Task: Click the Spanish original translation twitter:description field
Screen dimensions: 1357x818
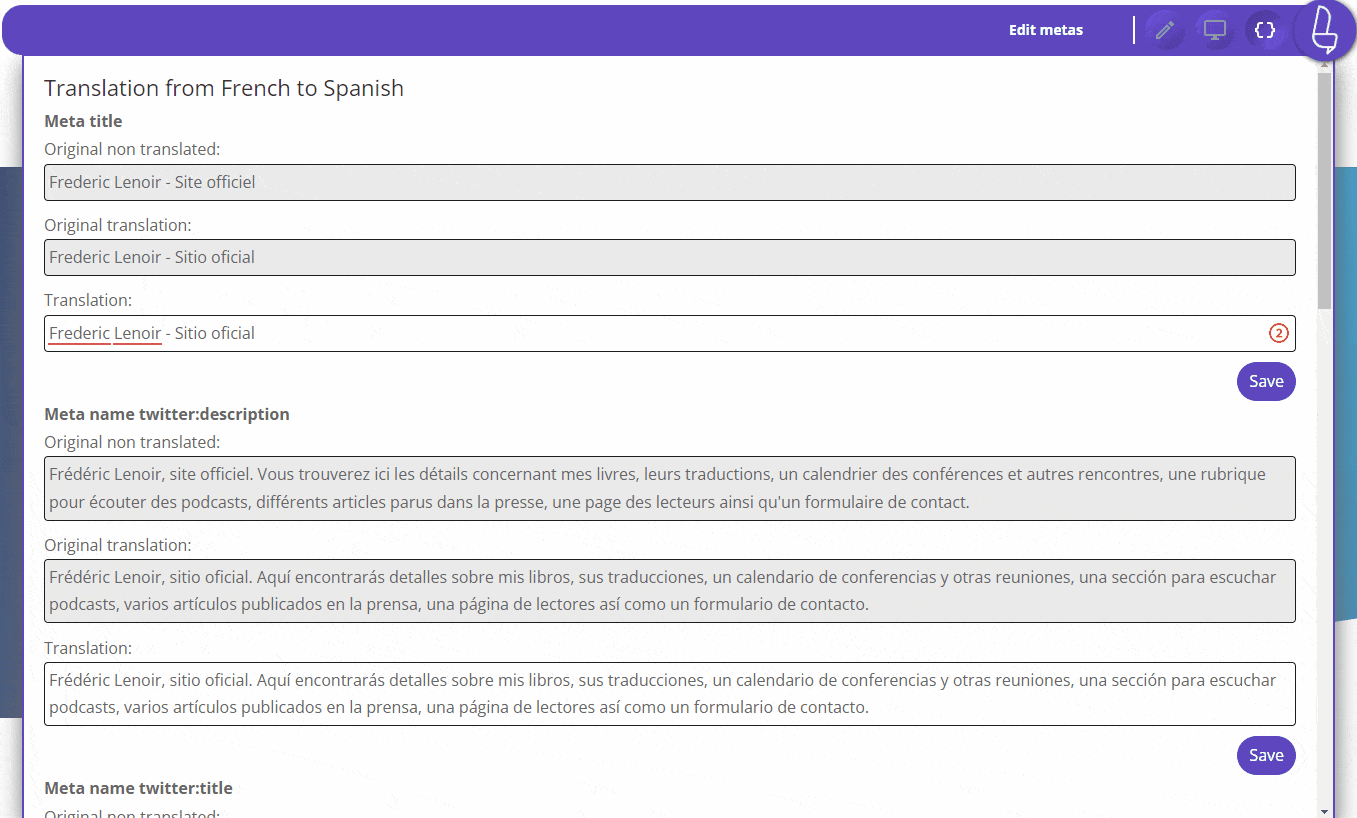Action: coord(670,591)
